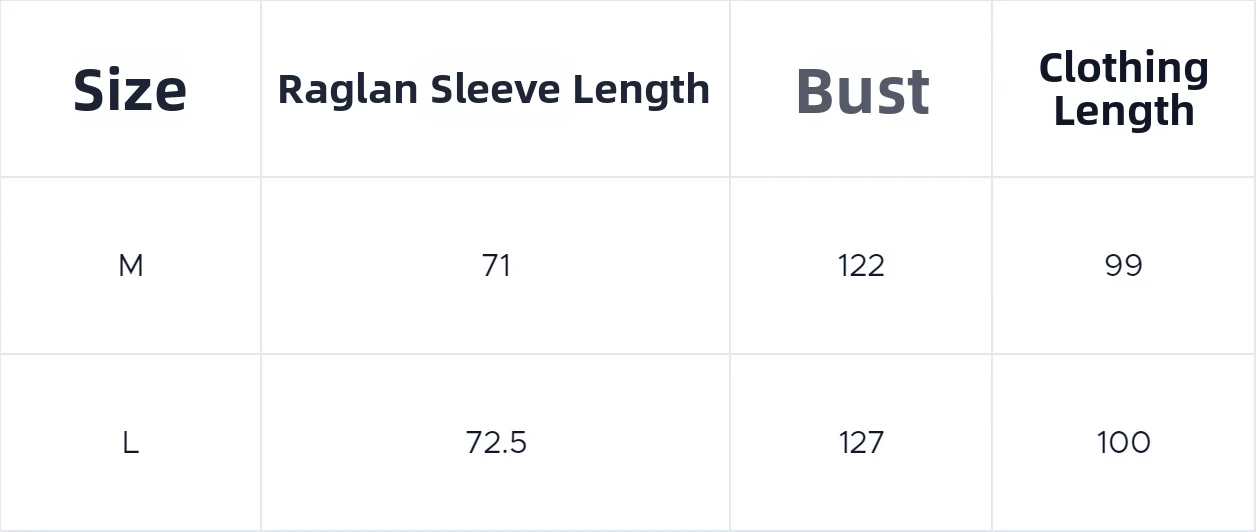Select the bust measurement for size L
This screenshot has width=1256, height=532.
[x=861, y=443]
